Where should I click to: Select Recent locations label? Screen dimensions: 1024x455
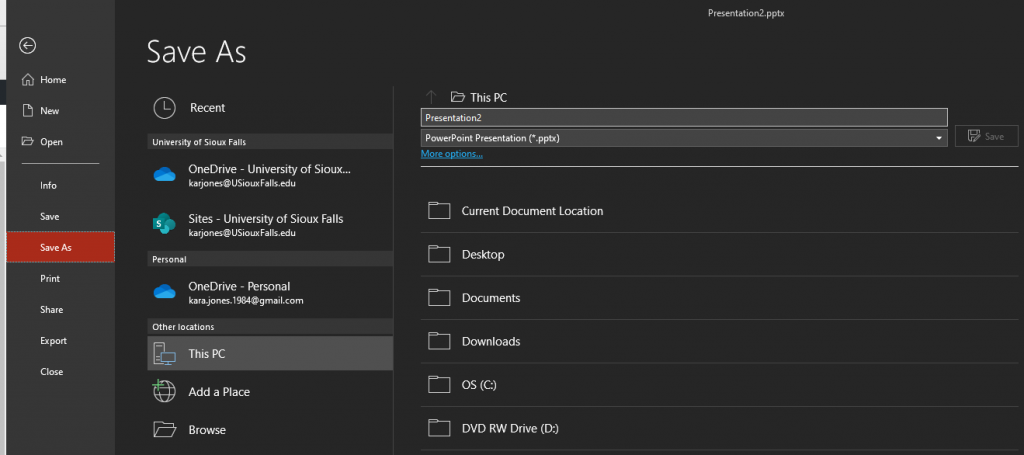(208, 108)
